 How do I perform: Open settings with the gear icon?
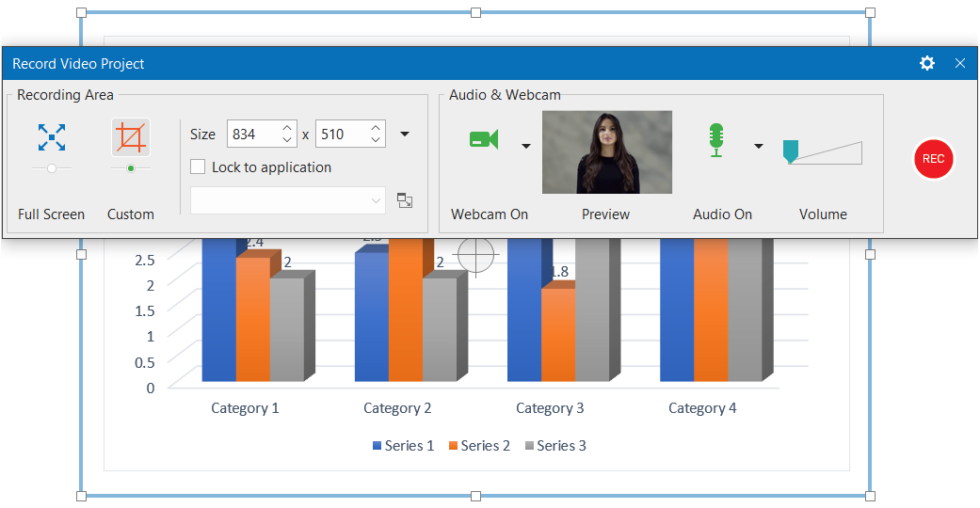pyautogui.click(x=927, y=63)
